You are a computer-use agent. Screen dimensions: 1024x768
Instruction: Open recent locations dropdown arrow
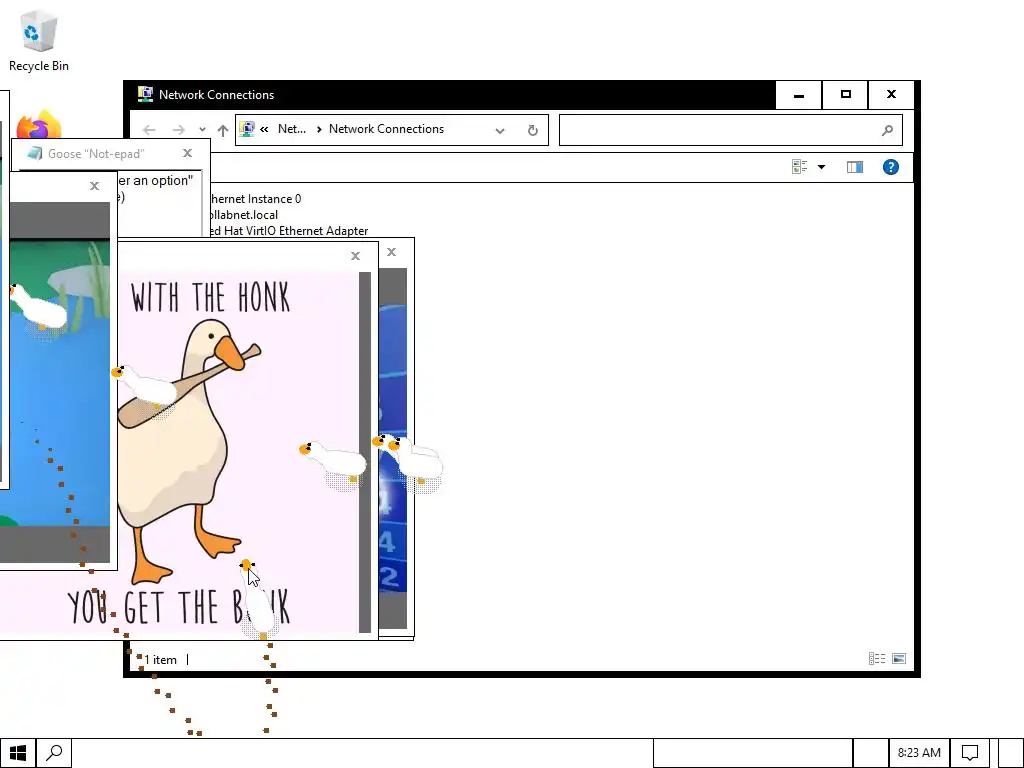[202, 130]
